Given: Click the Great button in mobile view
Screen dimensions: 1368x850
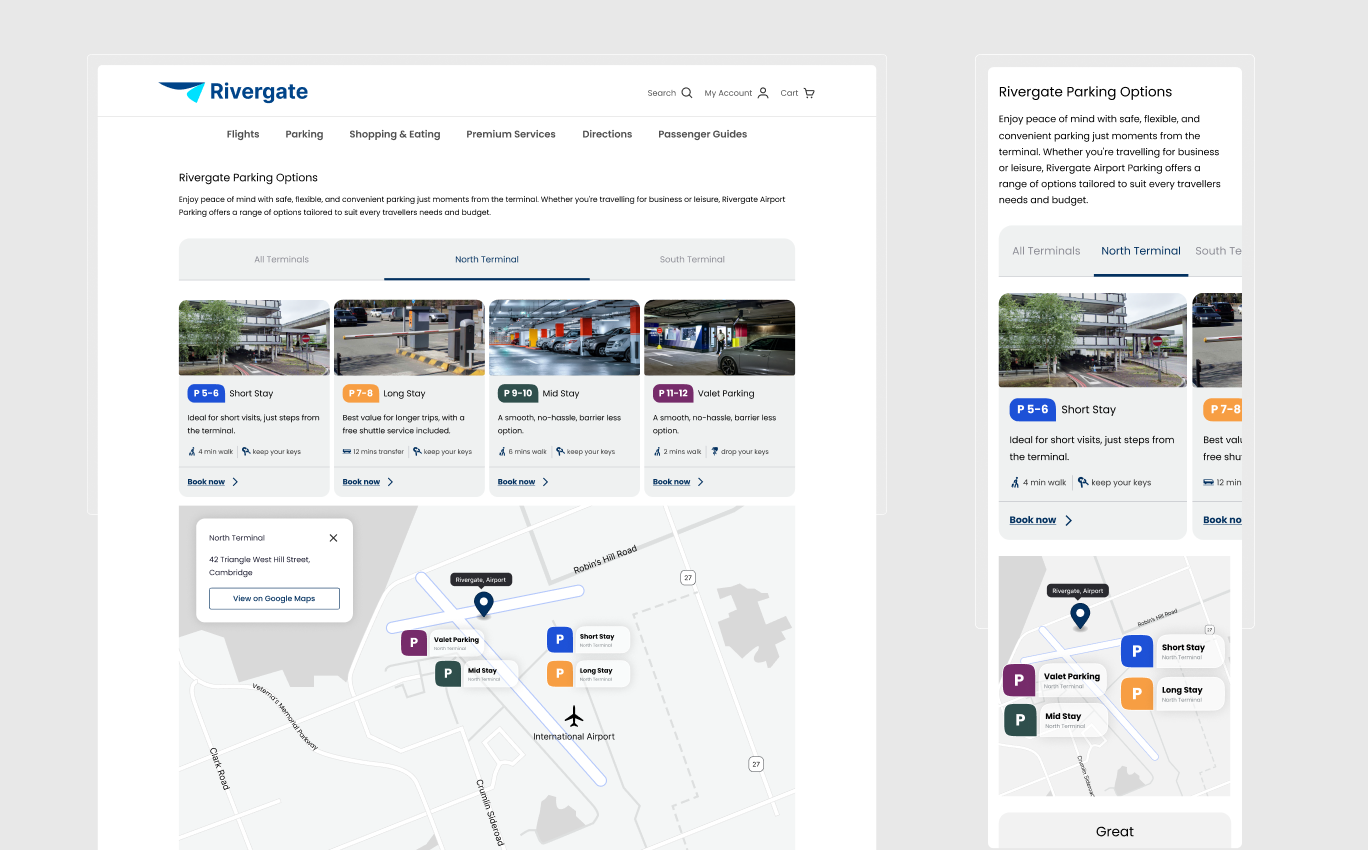Looking at the screenshot, I should pos(1115,831).
